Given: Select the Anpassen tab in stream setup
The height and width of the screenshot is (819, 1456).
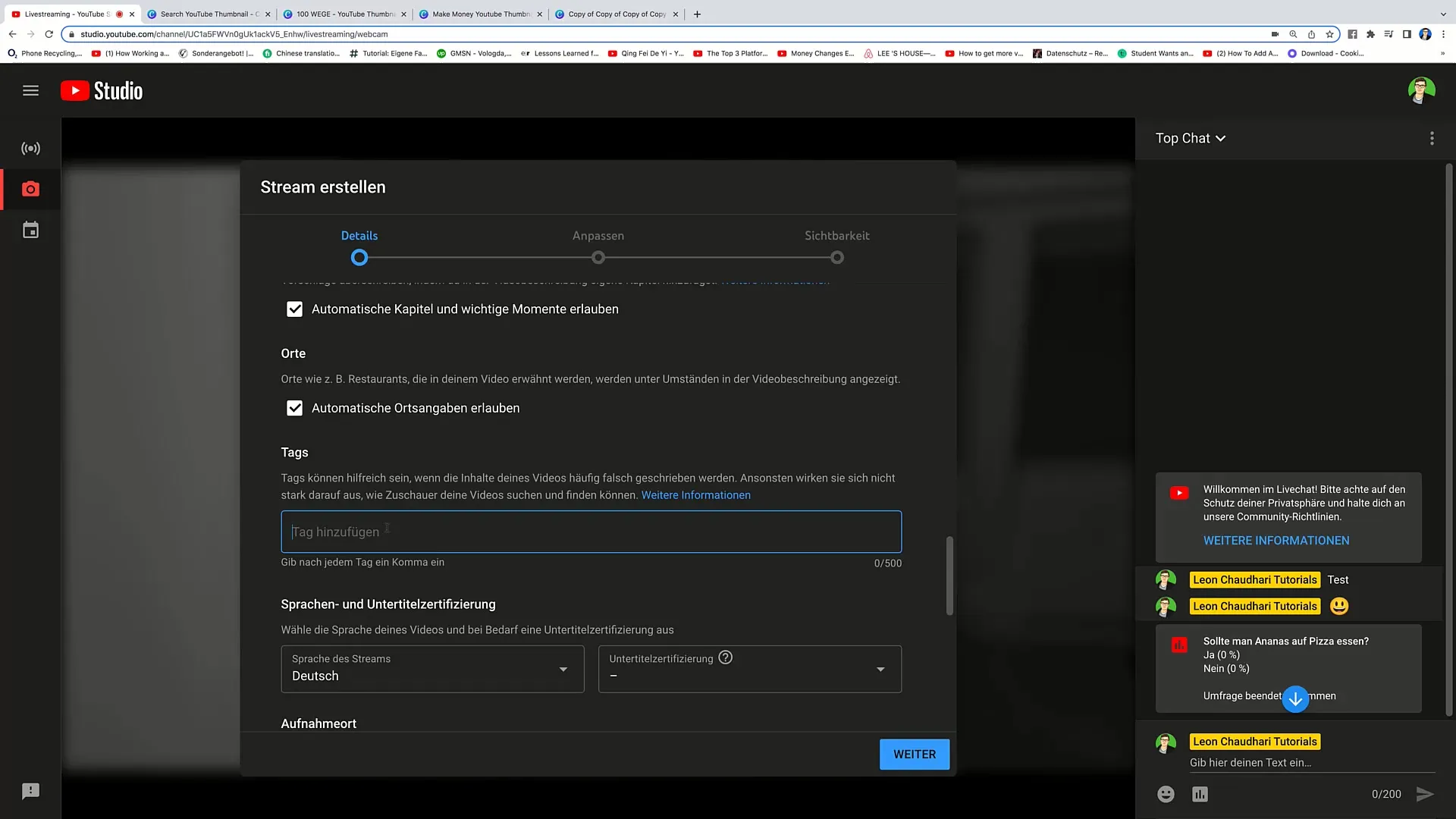Looking at the screenshot, I should click(598, 235).
